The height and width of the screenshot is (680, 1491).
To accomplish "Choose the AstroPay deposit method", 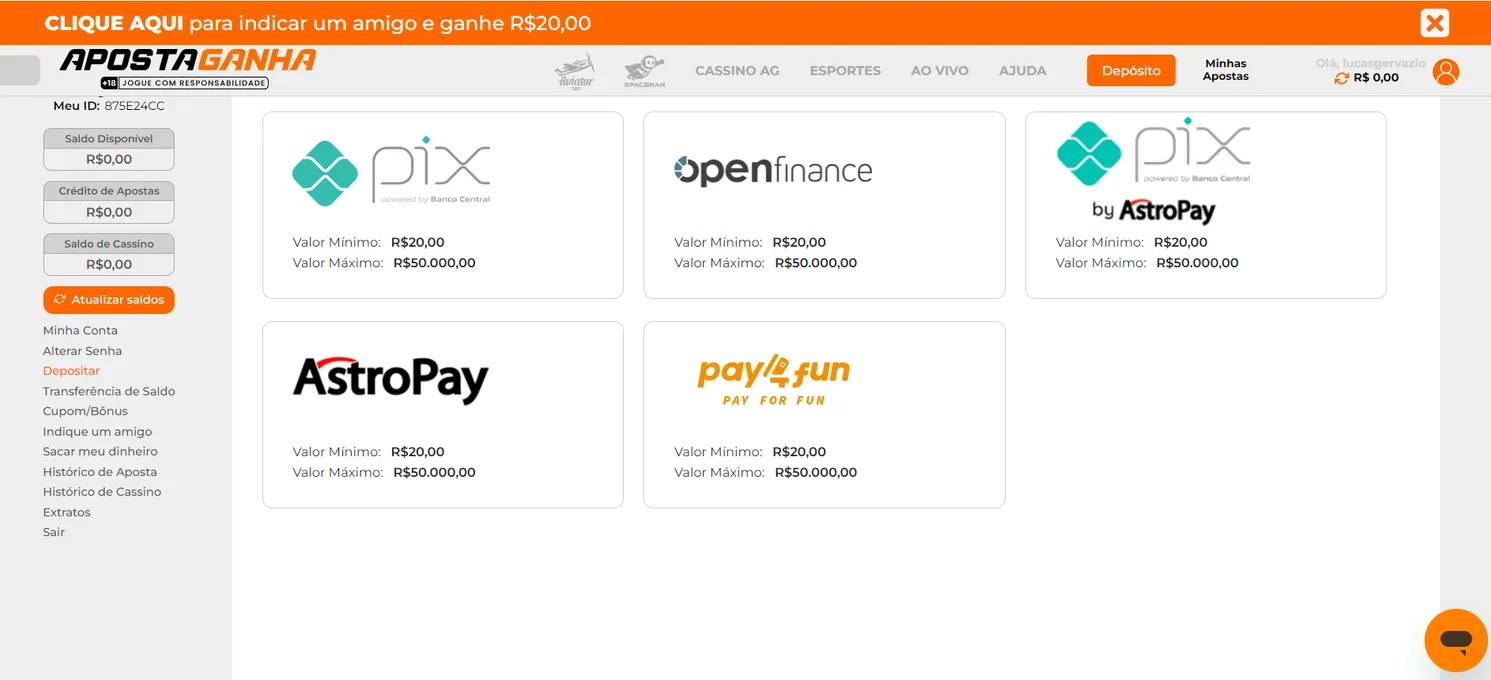I will point(443,414).
